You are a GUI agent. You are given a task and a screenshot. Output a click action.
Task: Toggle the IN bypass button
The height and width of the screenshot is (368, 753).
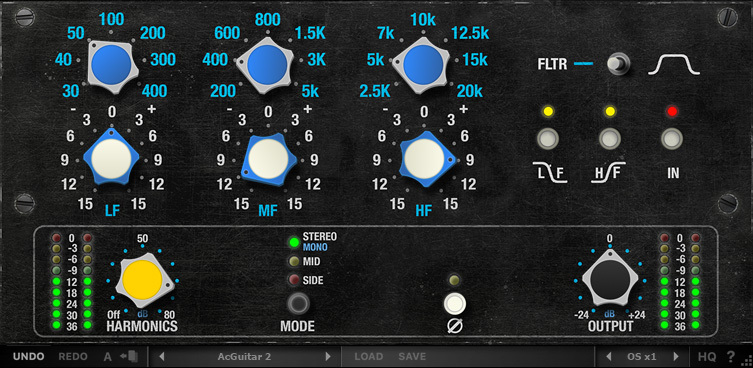tap(672, 139)
